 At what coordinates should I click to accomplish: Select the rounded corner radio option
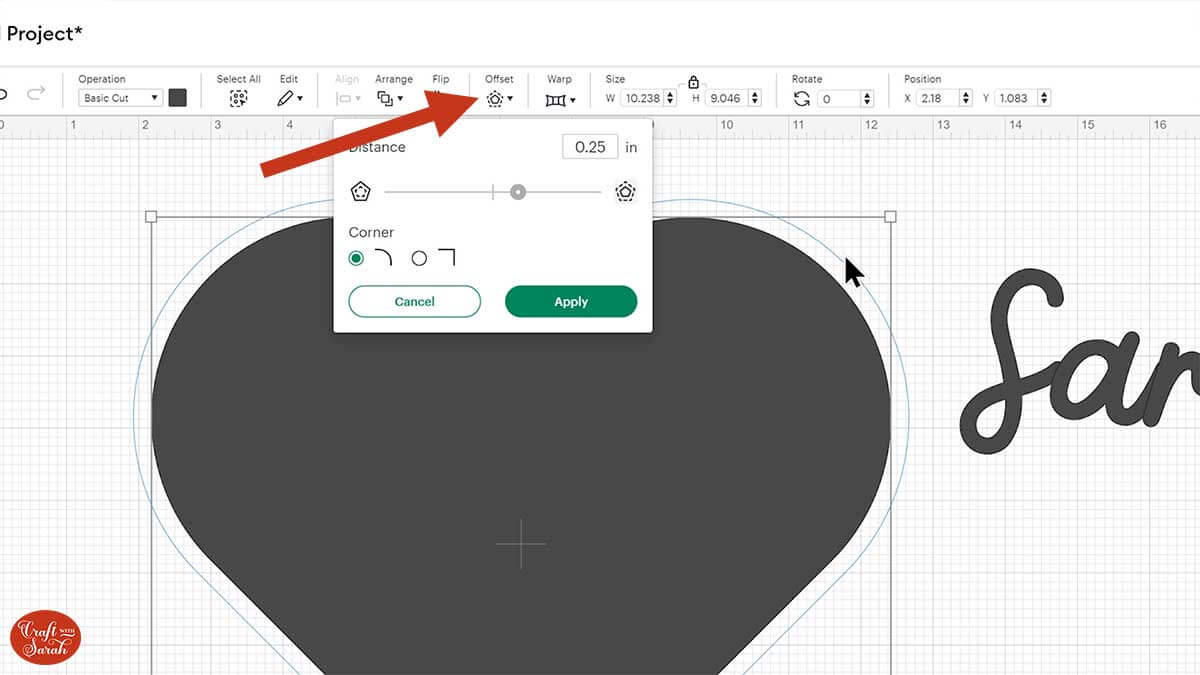(x=356, y=257)
